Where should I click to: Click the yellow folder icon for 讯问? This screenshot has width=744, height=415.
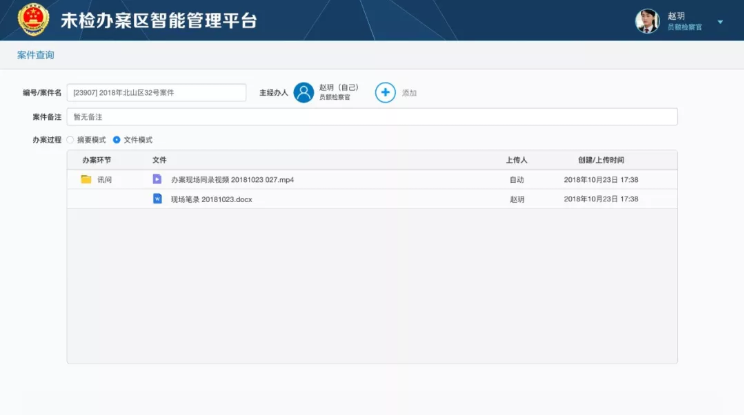[86, 180]
